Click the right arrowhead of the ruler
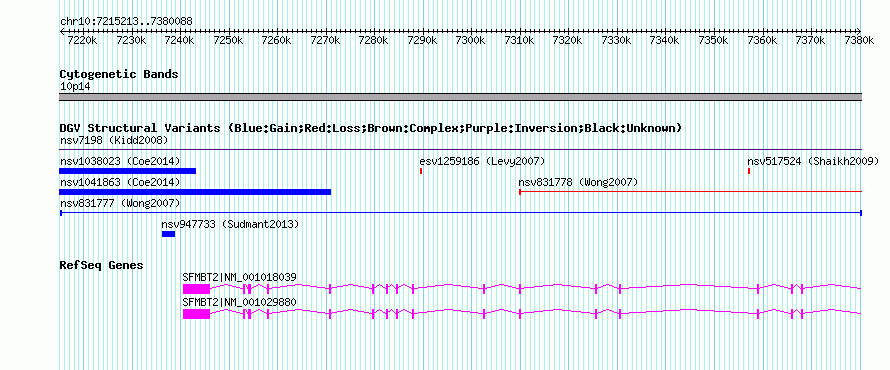Screen dimensions: 890x370 [859, 31]
